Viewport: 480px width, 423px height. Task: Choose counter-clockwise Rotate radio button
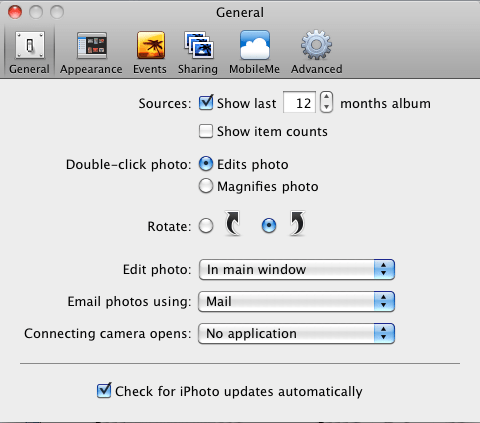pos(206,226)
